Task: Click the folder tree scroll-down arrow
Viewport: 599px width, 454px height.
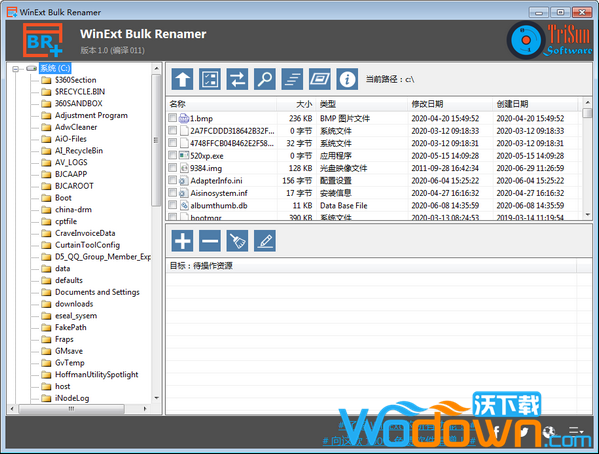Action: point(156,398)
